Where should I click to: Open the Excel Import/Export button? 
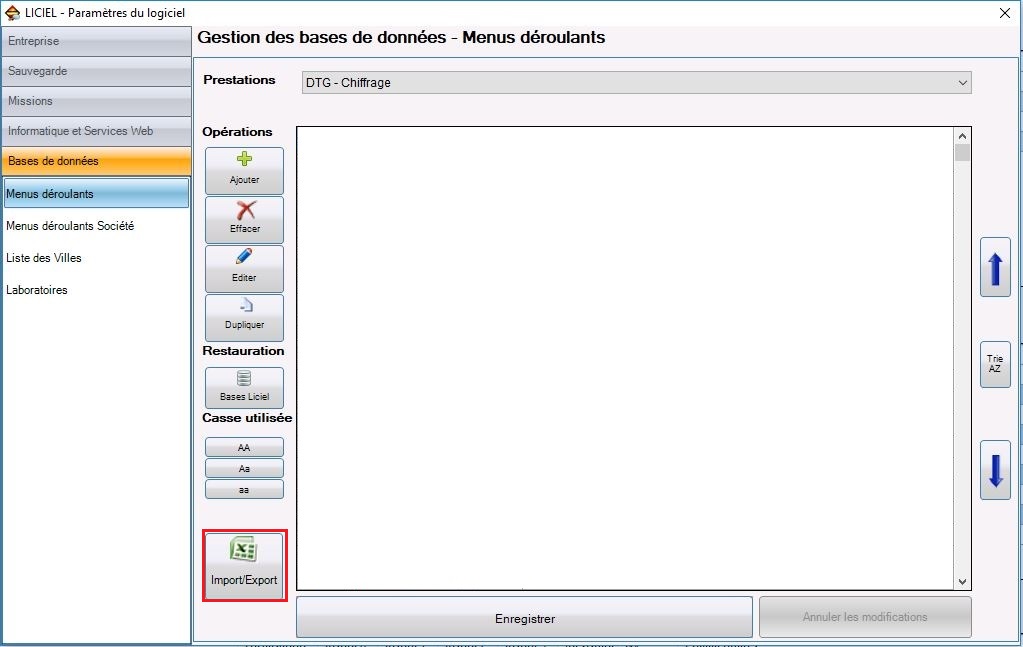(244, 566)
